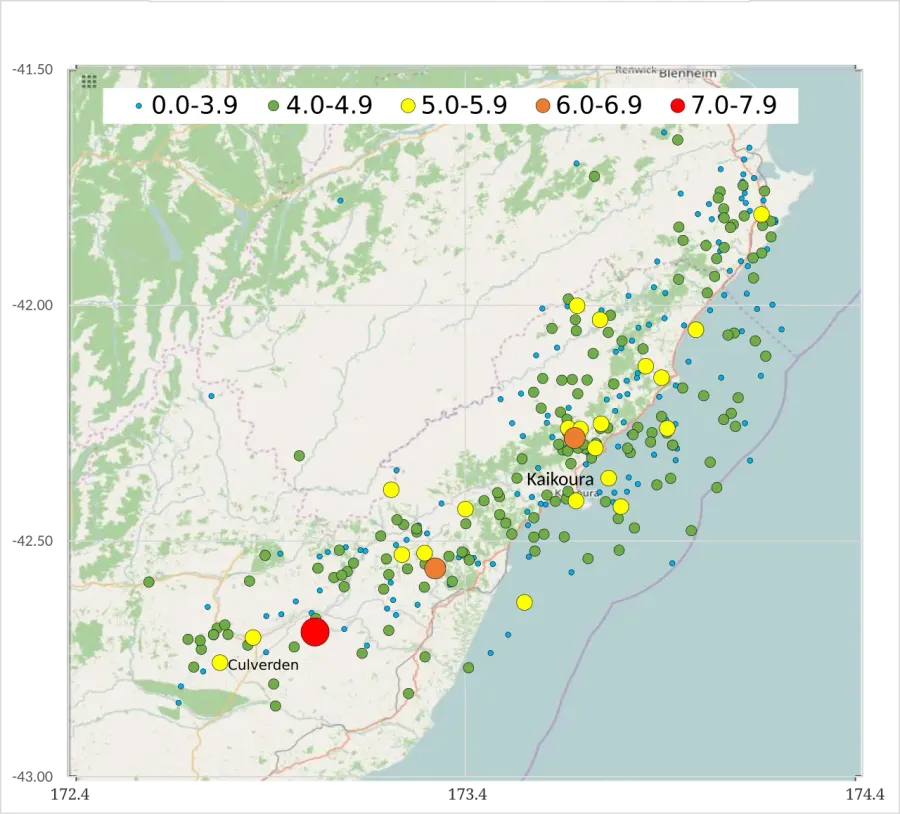Click the 6.0-6.9 legend entry
Viewport: 900px width, 814px height.
coord(589,106)
